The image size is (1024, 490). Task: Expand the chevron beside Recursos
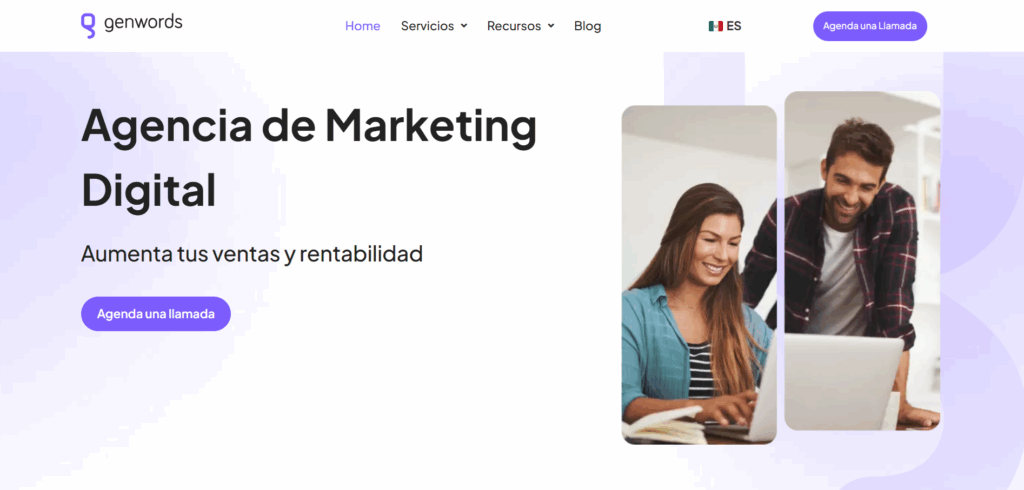pos(551,26)
